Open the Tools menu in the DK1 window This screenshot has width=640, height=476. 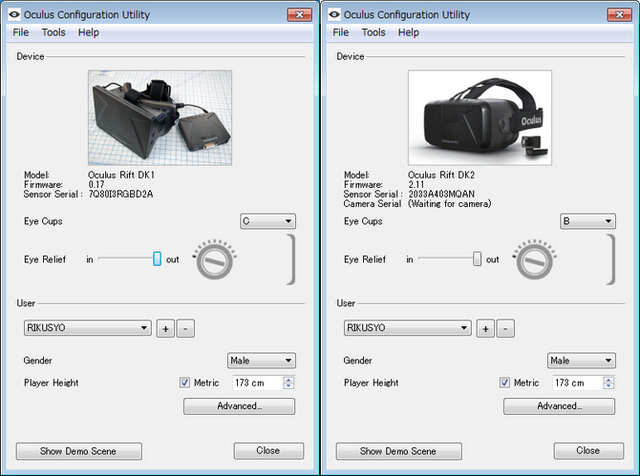coord(53,32)
